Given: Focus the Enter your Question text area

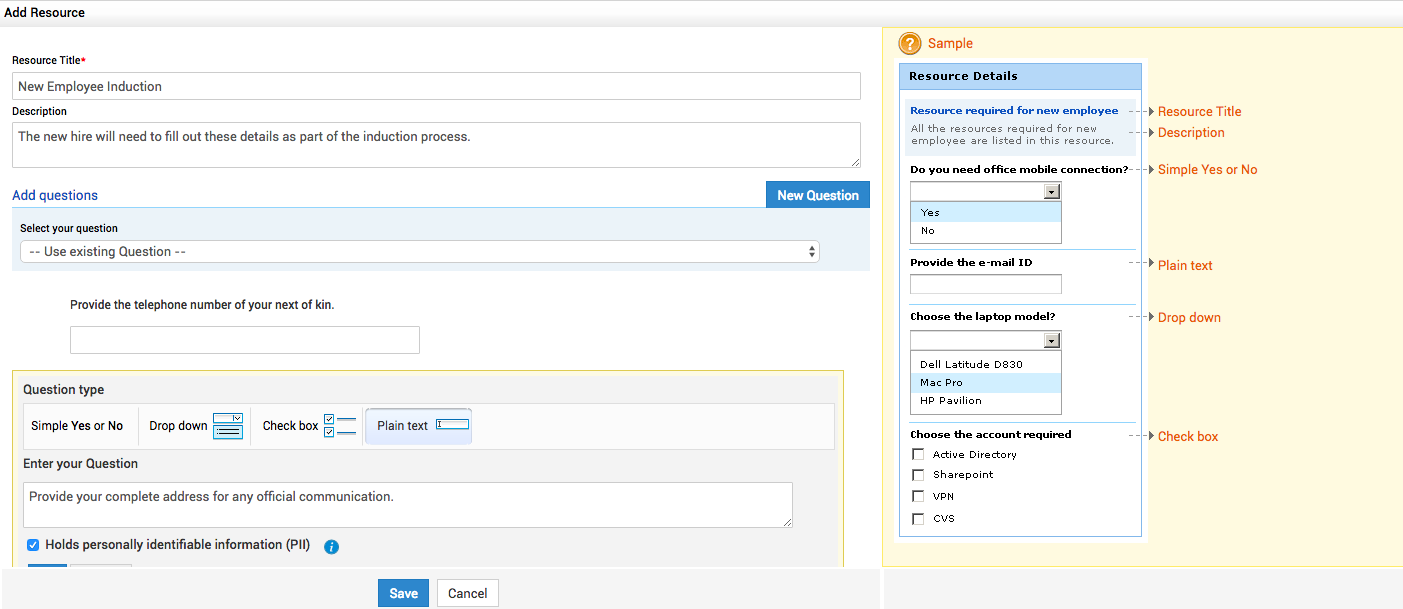Looking at the screenshot, I should [407, 505].
